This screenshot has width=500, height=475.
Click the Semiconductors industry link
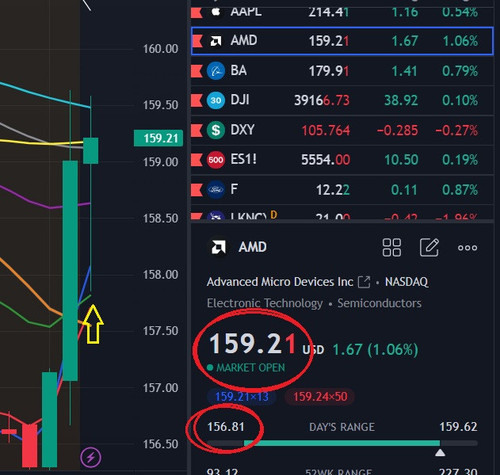pyautogui.click(x=379, y=303)
